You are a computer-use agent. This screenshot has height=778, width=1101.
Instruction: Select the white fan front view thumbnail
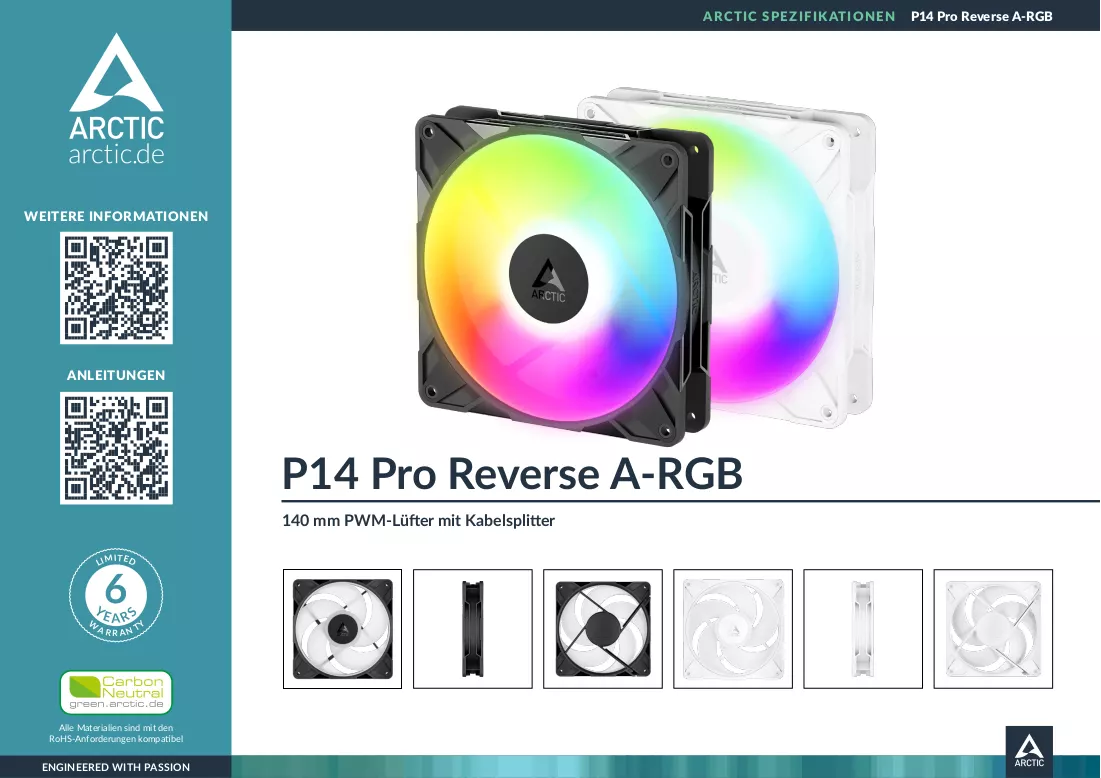pos(733,628)
